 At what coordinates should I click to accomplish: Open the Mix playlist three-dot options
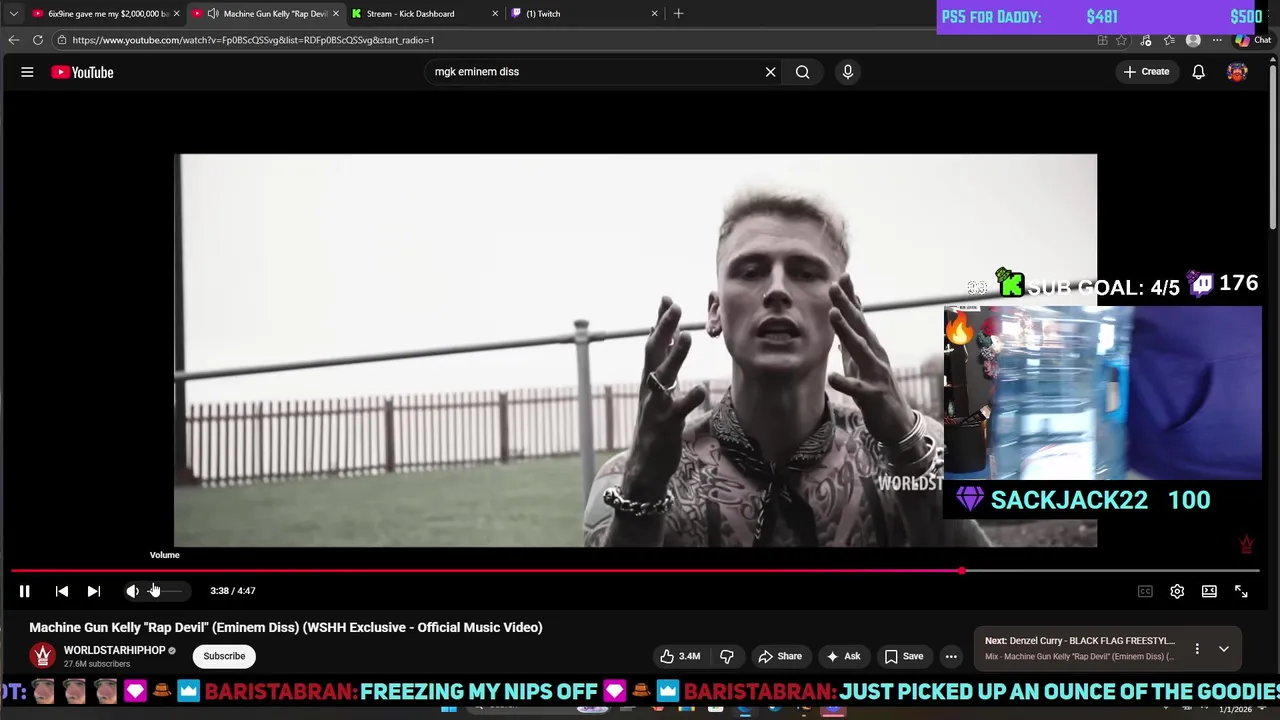point(1196,649)
